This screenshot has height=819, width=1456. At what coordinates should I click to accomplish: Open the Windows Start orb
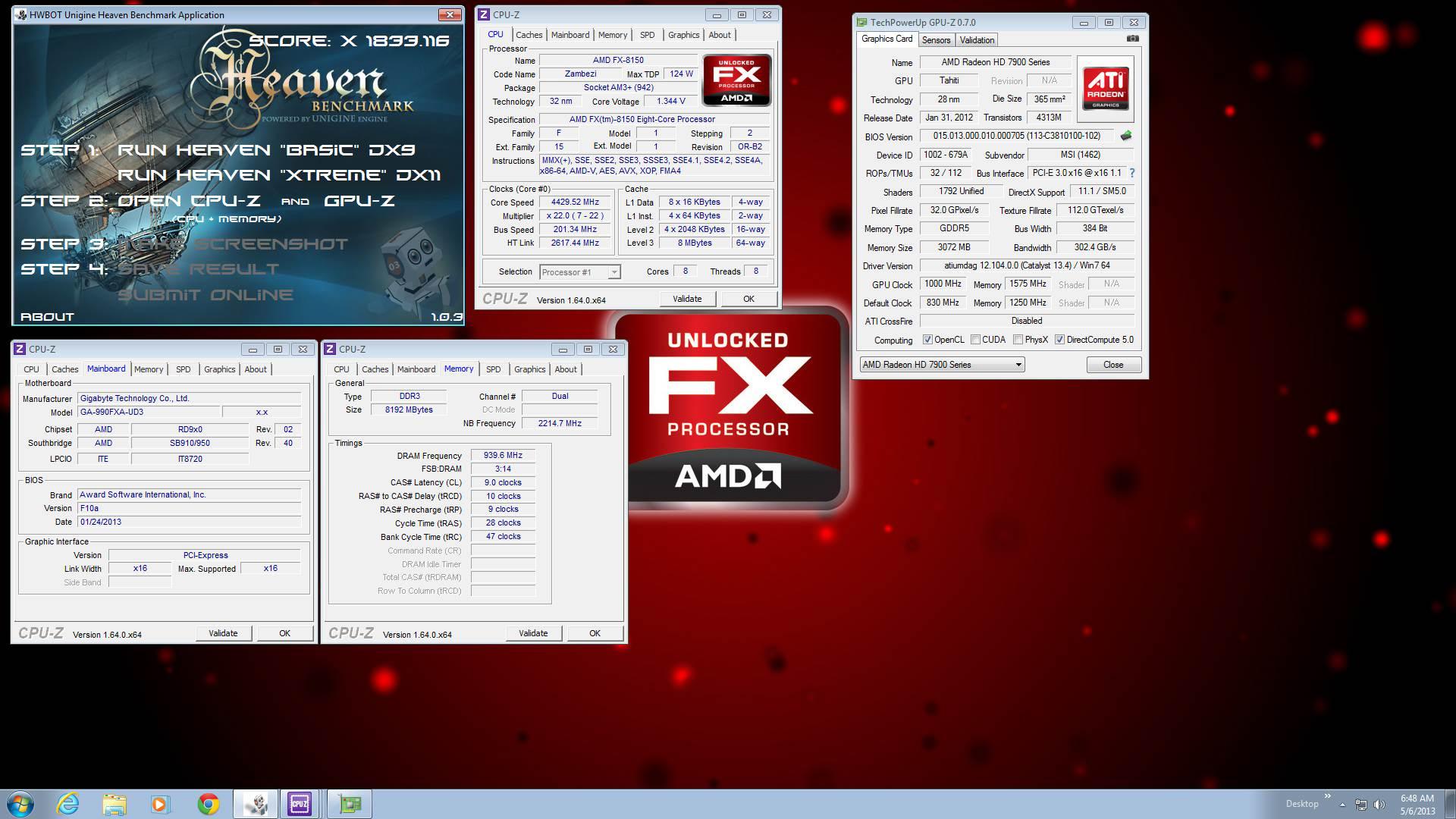point(20,804)
